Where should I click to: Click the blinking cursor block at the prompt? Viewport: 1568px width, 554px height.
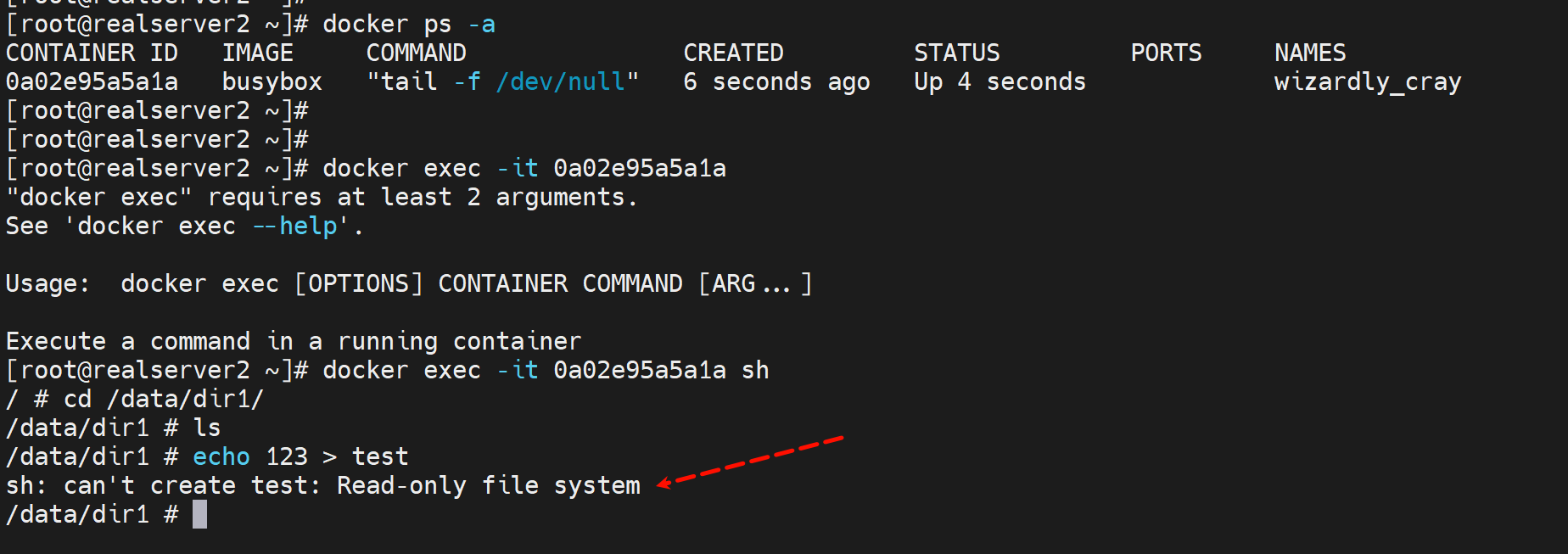point(199,514)
